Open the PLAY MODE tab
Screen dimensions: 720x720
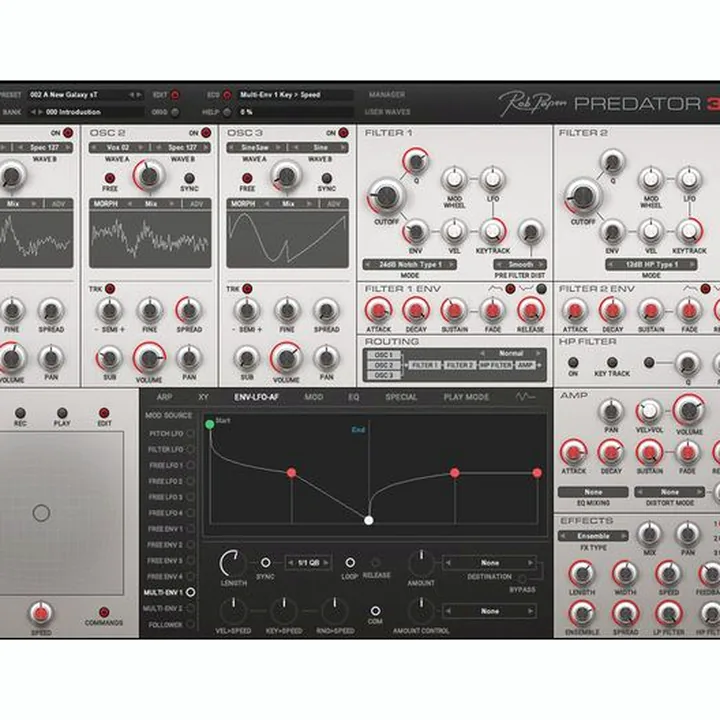click(x=466, y=397)
